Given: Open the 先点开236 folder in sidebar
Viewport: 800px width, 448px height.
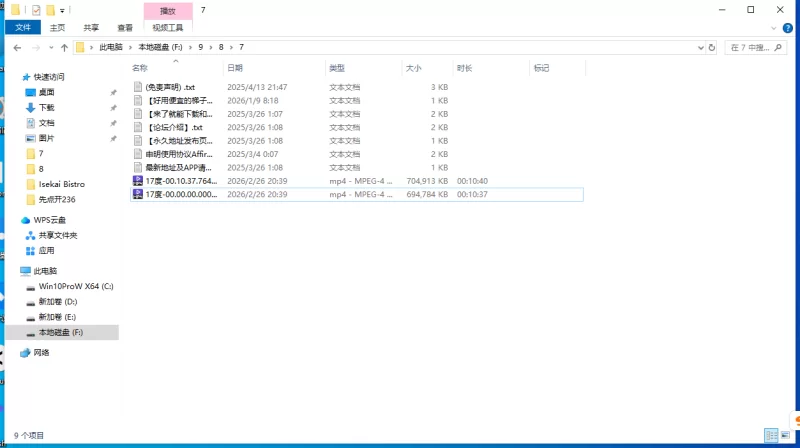Looking at the screenshot, I should 57,200.
